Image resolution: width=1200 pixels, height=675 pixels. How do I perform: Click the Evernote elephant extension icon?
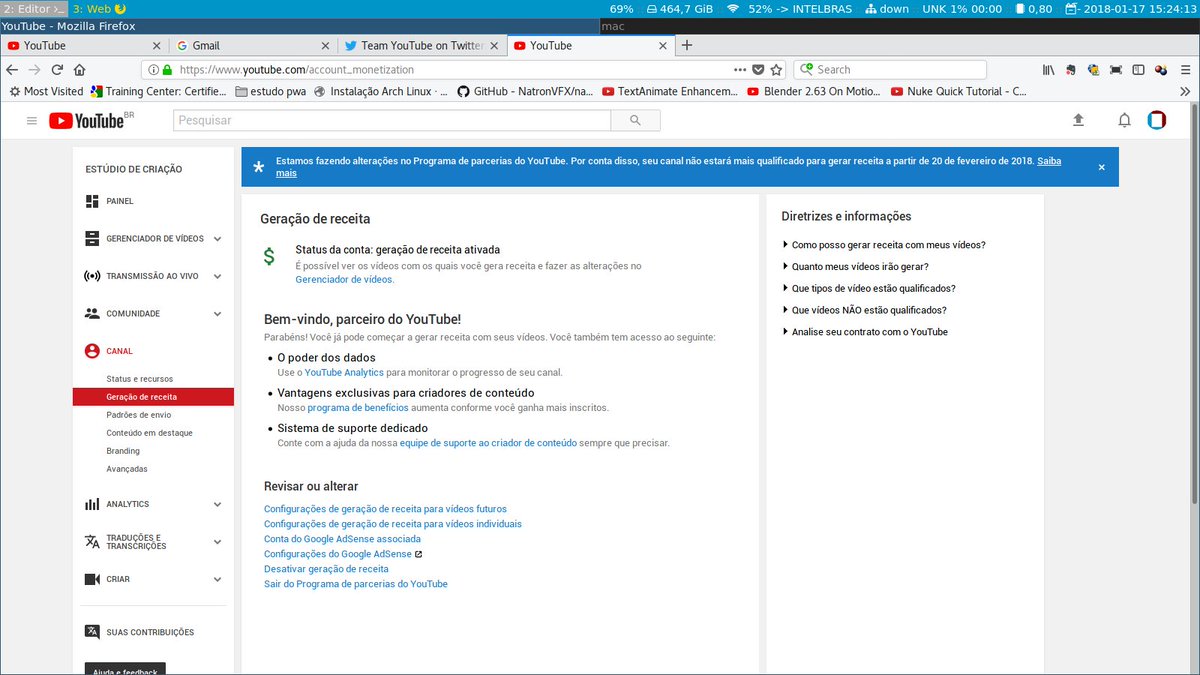pos(1071,70)
